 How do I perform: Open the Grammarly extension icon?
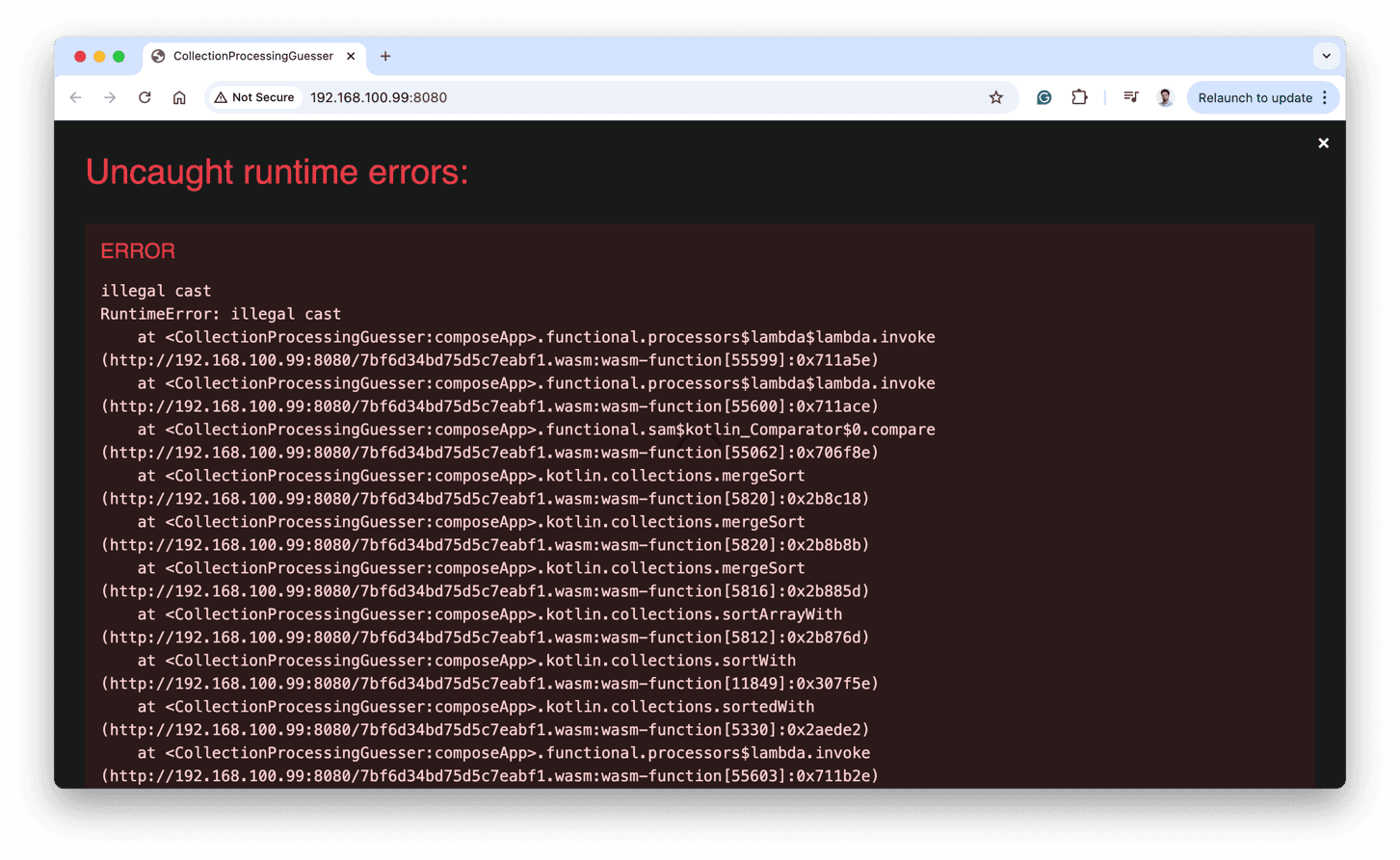[1043, 97]
